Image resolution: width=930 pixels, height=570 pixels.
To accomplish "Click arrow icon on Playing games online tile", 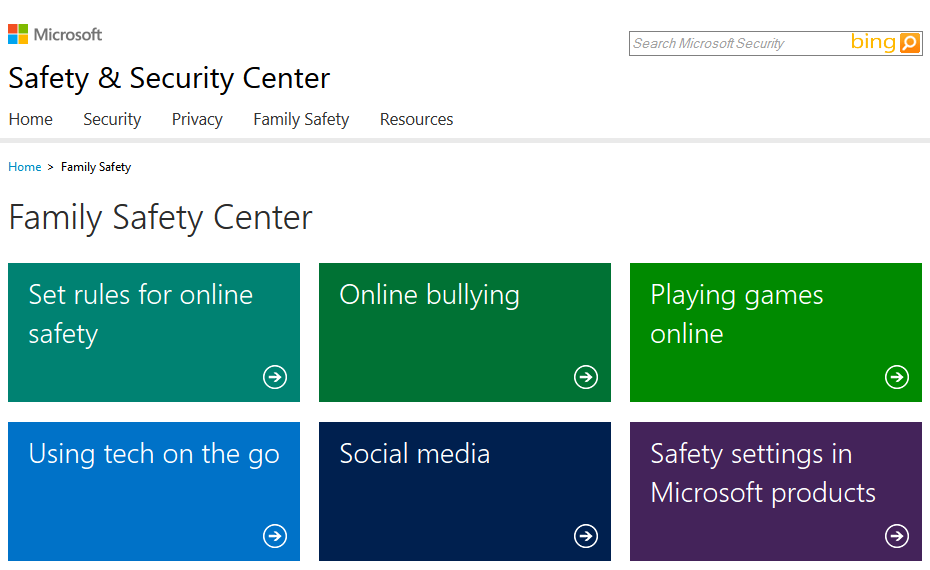I will [897, 377].
